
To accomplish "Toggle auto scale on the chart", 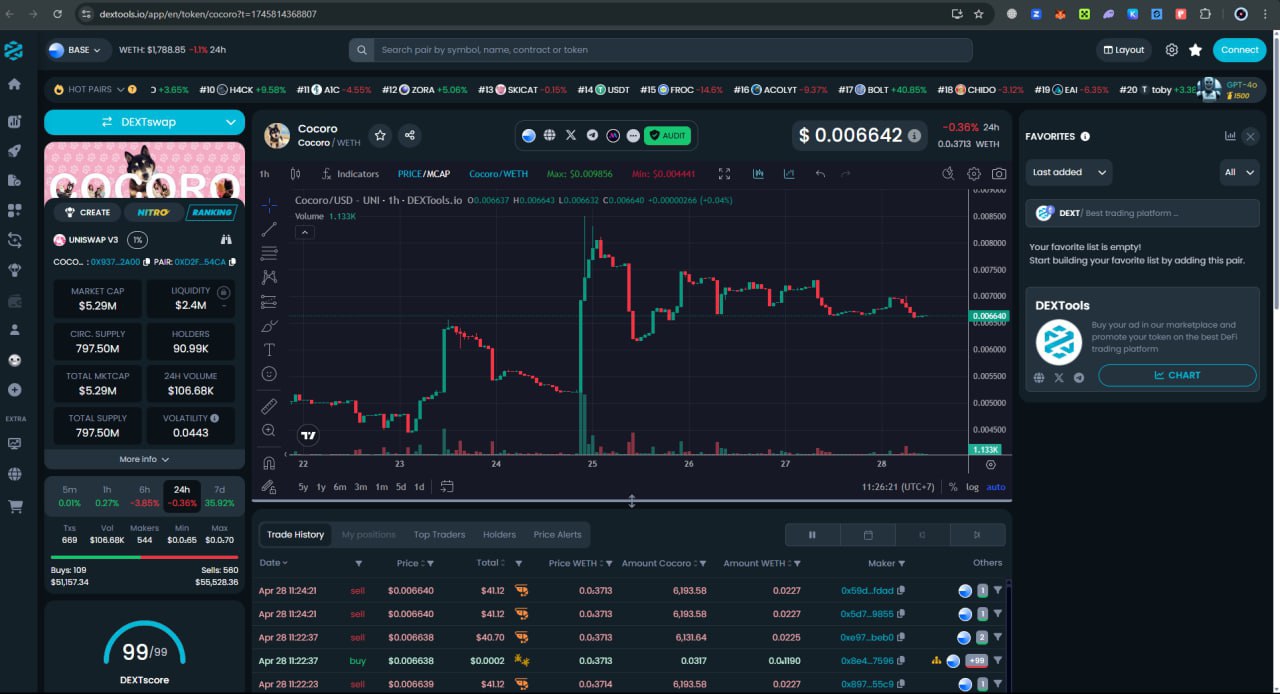I will pyautogui.click(x=996, y=487).
